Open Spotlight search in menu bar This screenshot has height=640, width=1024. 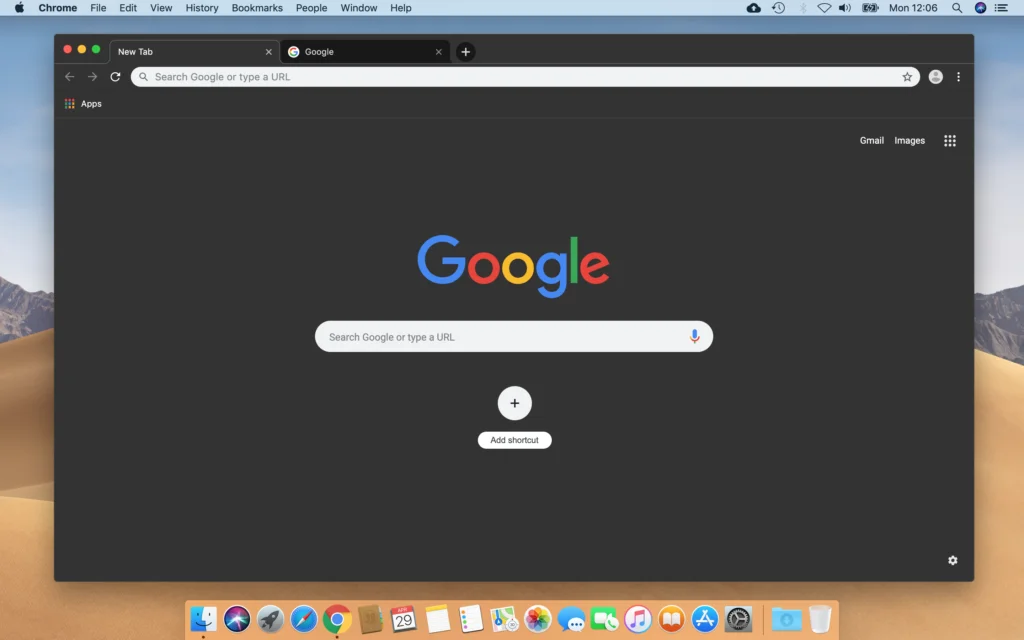tap(957, 8)
